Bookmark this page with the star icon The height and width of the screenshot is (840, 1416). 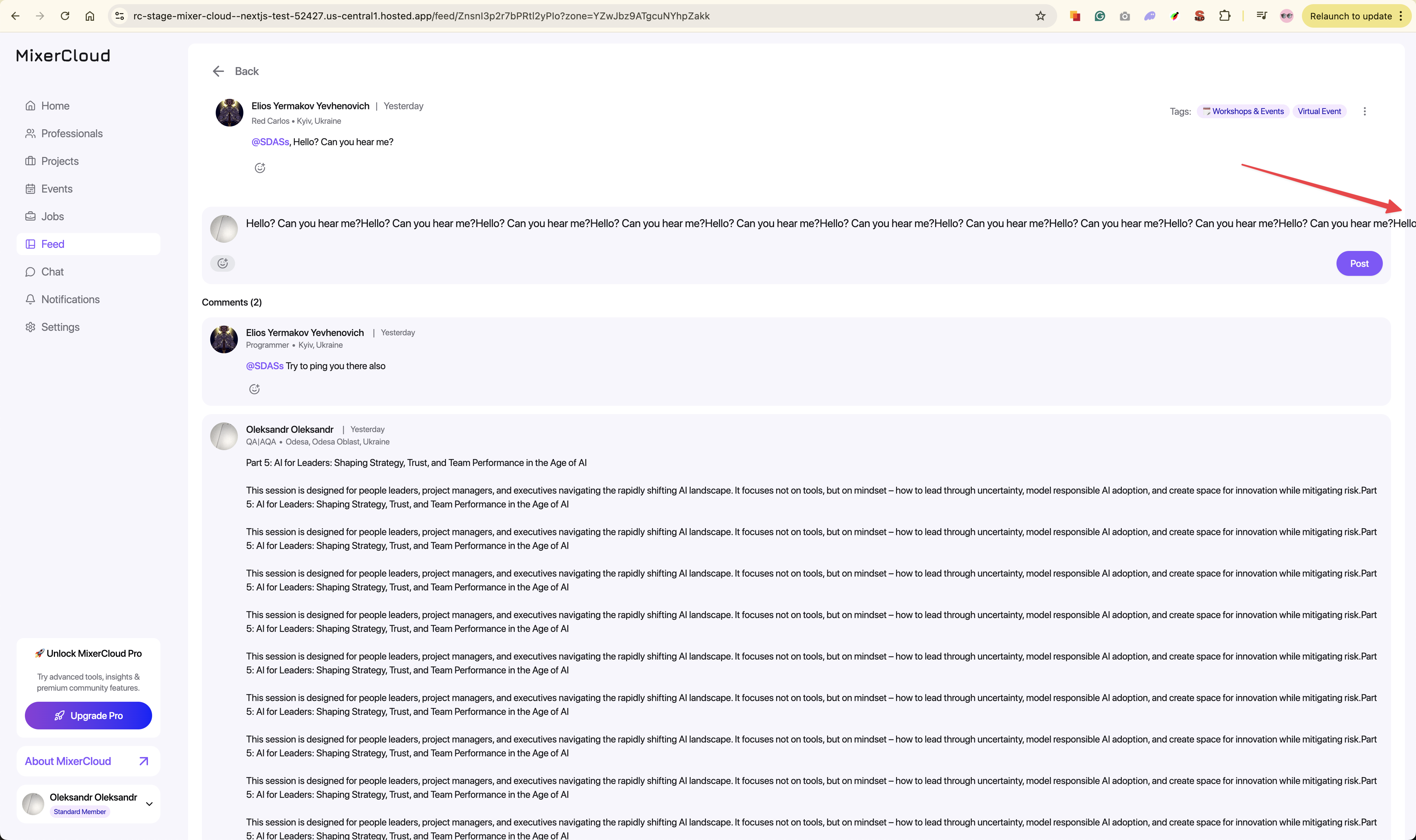click(x=1040, y=16)
